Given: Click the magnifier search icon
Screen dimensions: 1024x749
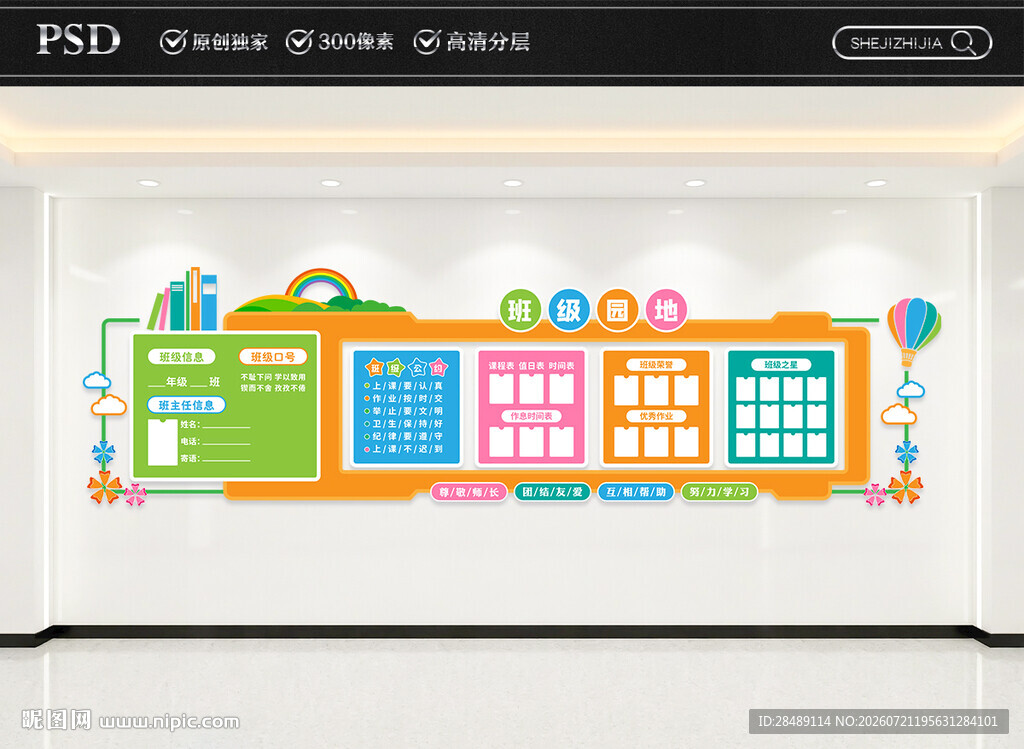Looking at the screenshot, I should (963, 43).
